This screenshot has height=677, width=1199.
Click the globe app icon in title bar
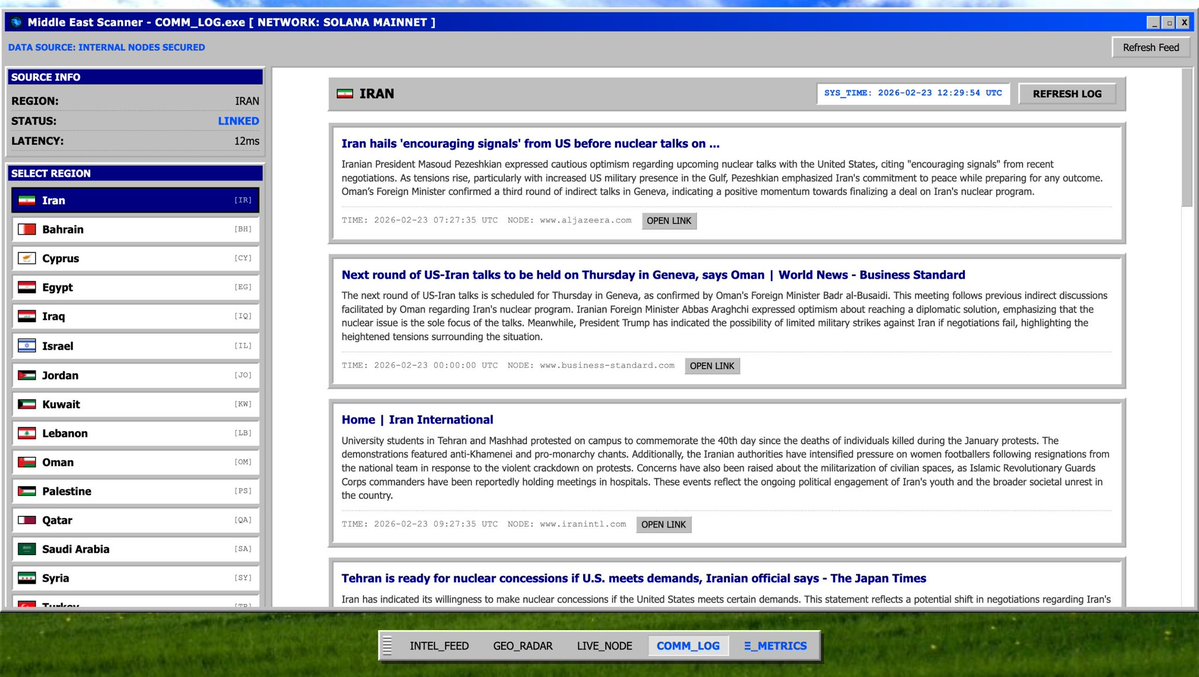tap(16, 22)
